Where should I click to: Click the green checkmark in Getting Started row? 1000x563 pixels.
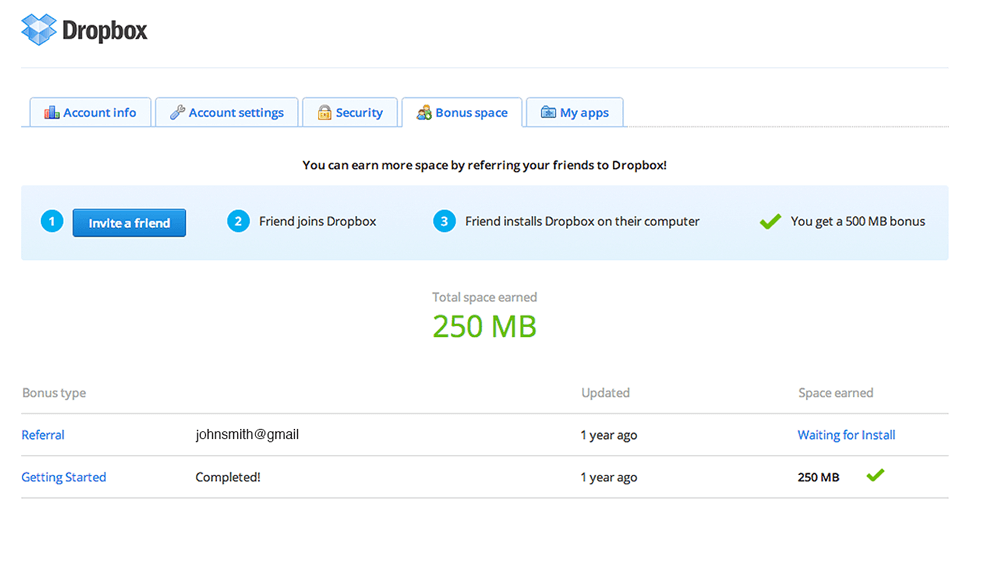tap(875, 476)
